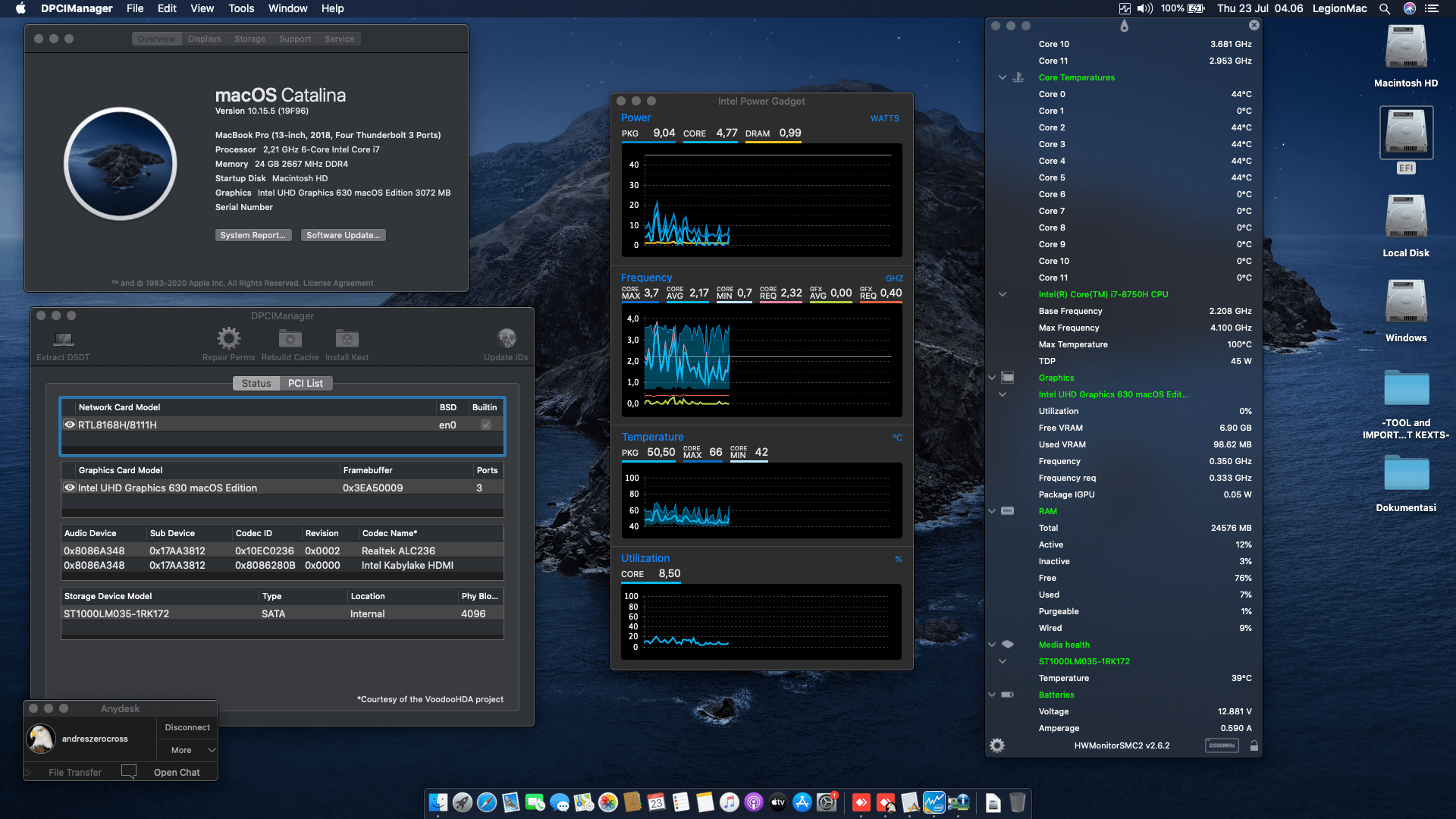Click the Rebuild Cache folder icon

pyautogui.click(x=290, y=338)
